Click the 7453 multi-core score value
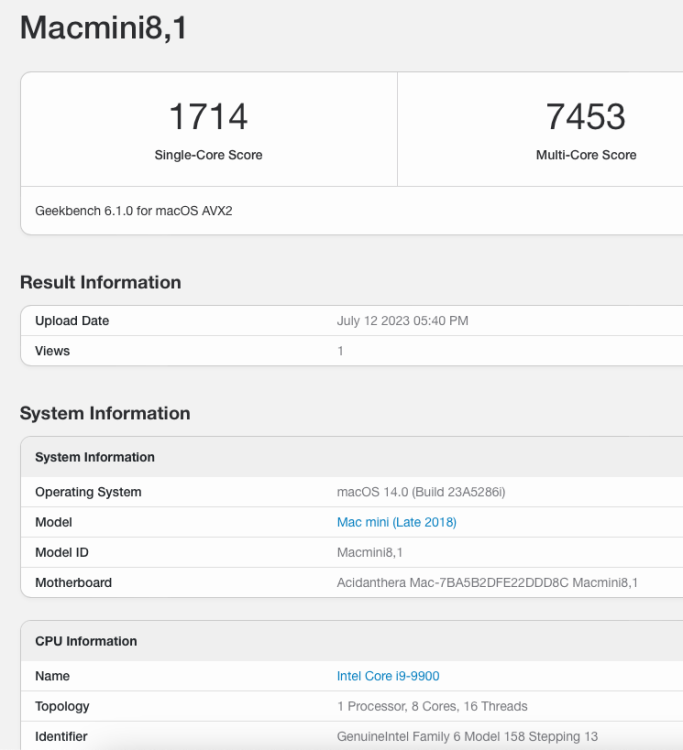Screen dimensions: 683x750 (x=585, y=116)
